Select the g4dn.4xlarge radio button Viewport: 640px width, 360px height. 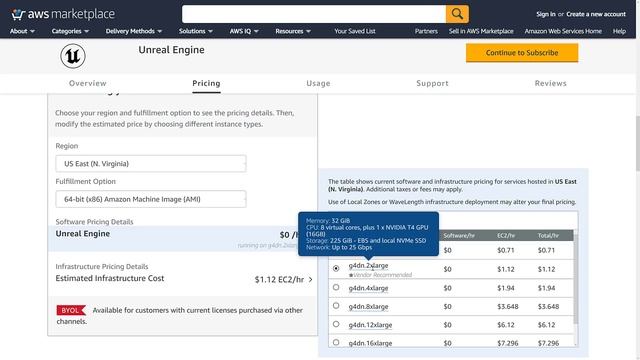click(x=336, y=287)
